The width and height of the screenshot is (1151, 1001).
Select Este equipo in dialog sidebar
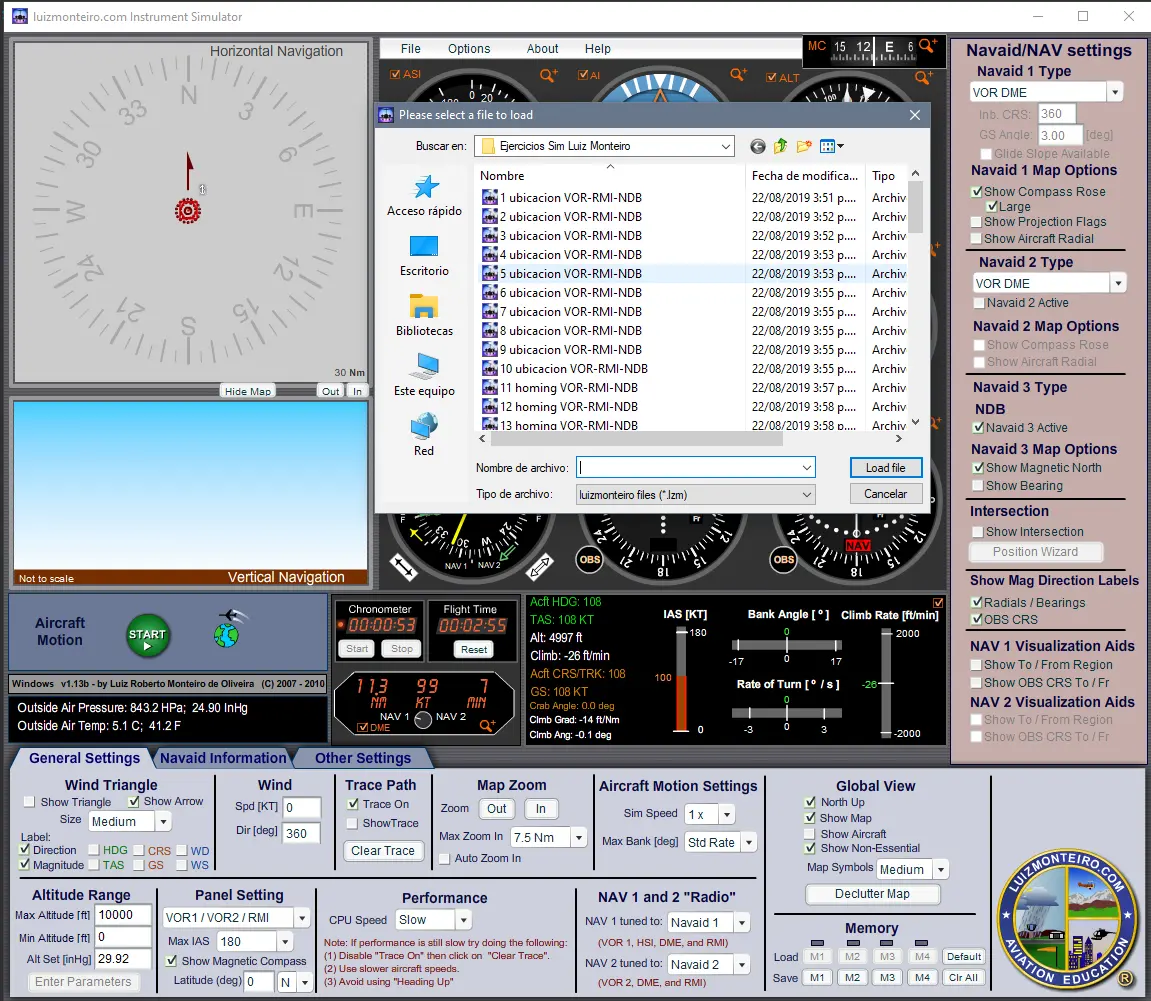(424, 374)
